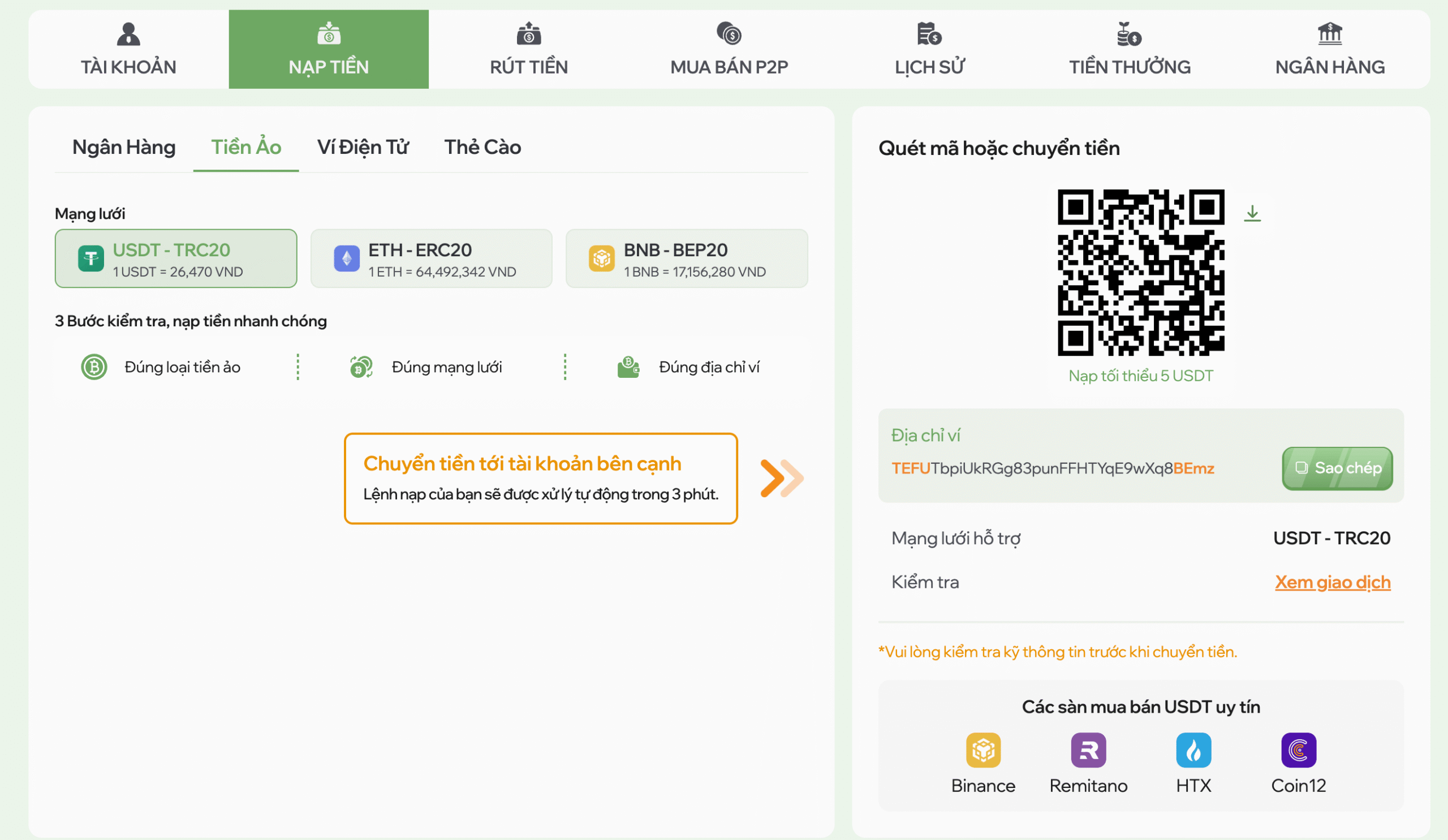This screenshot has height=840, width=1448.
Task: Open the Remitano exchange icon
Action: pyautogui.click(x=1088, y=750)
